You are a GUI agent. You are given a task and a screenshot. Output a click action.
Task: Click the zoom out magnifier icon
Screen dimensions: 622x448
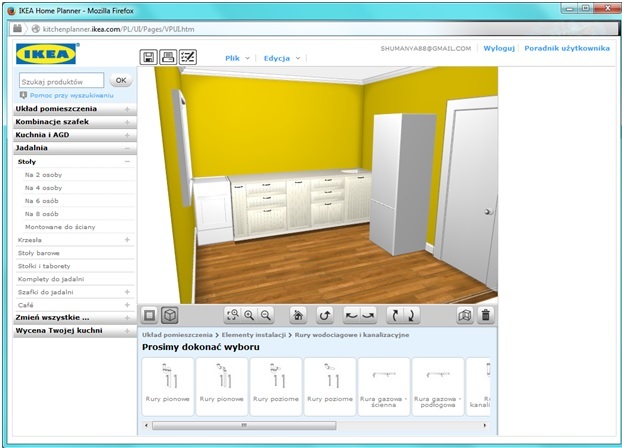(265, 315)
